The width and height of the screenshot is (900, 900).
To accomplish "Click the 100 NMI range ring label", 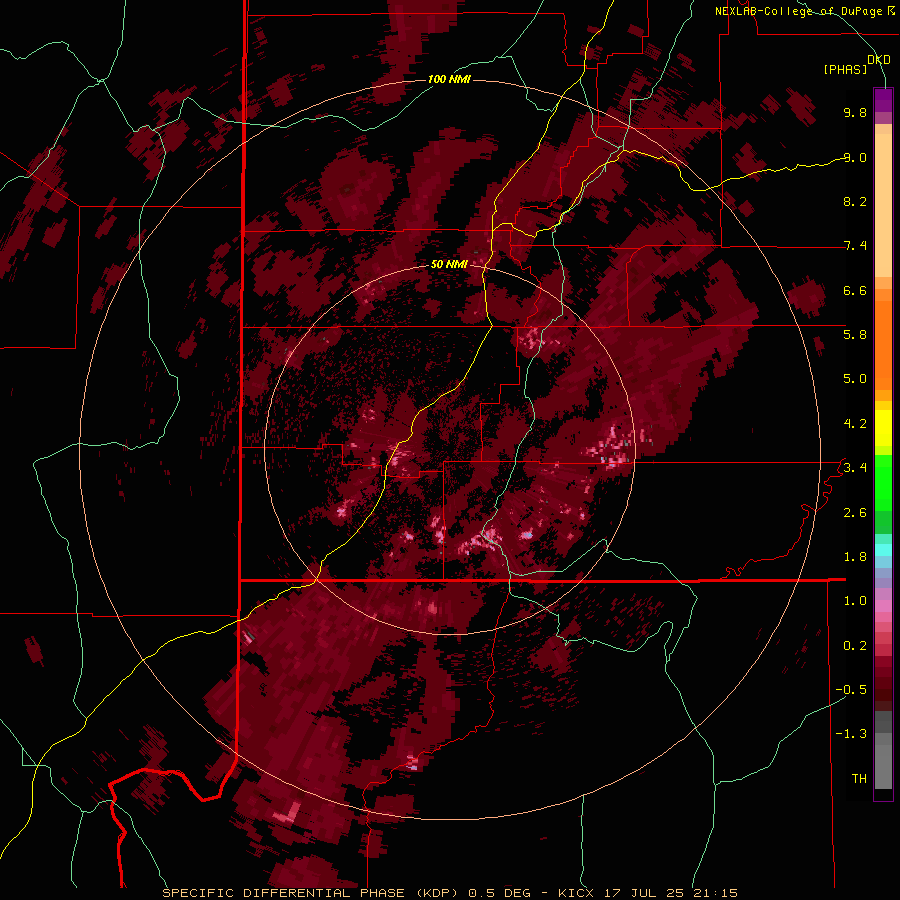I will (449, 79).
